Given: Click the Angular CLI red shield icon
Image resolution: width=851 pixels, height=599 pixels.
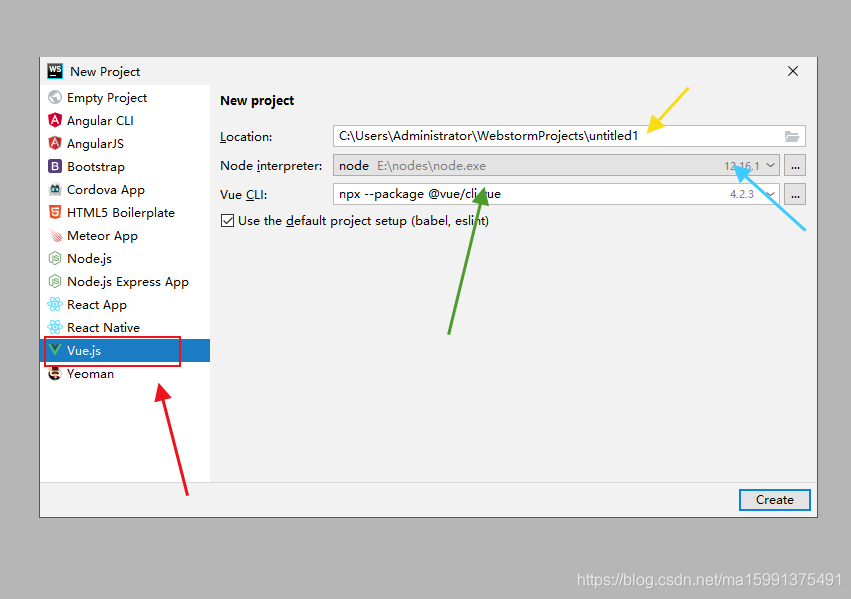Looking at the screenshot, I should pos(55,120).
